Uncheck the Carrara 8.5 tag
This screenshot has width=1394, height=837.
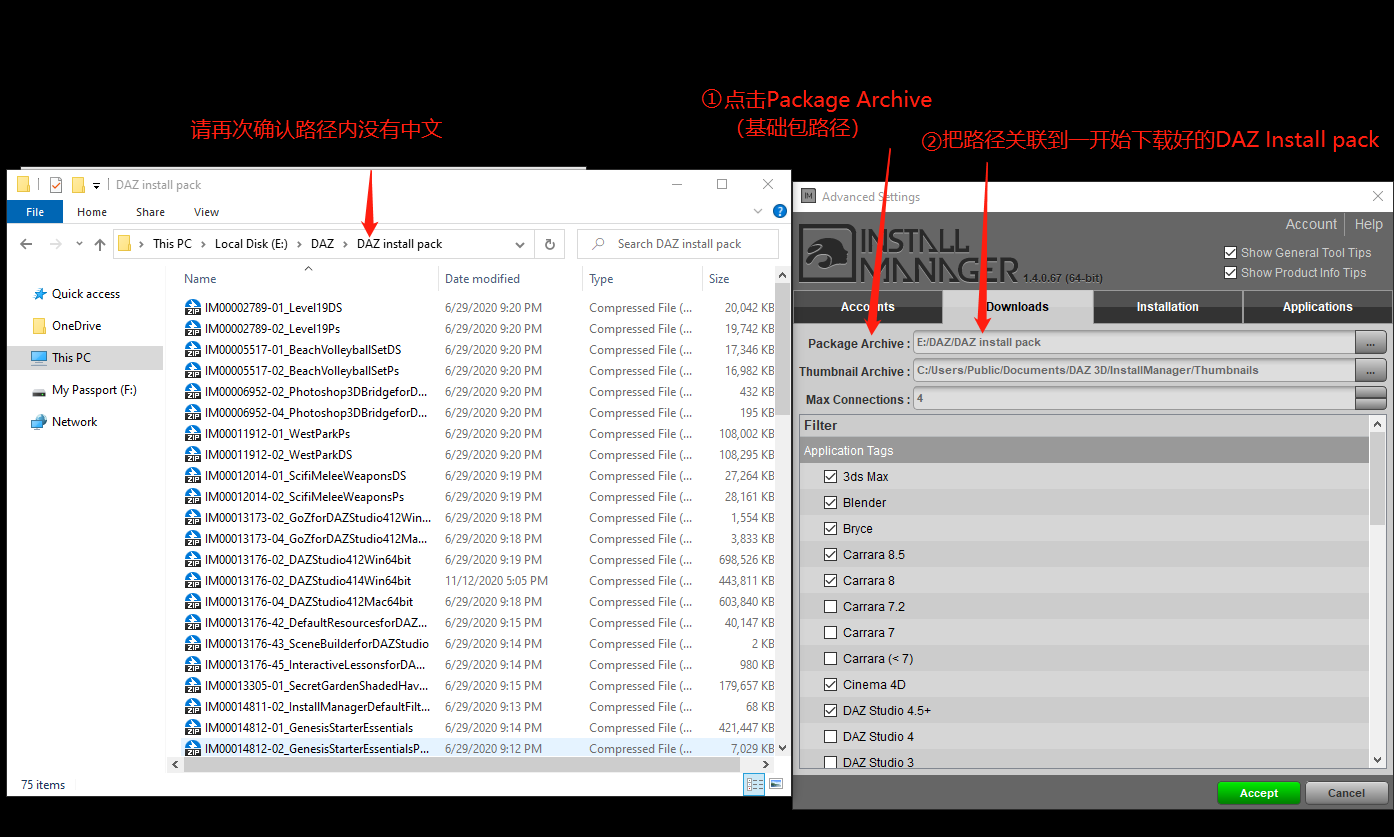point(830,555)
